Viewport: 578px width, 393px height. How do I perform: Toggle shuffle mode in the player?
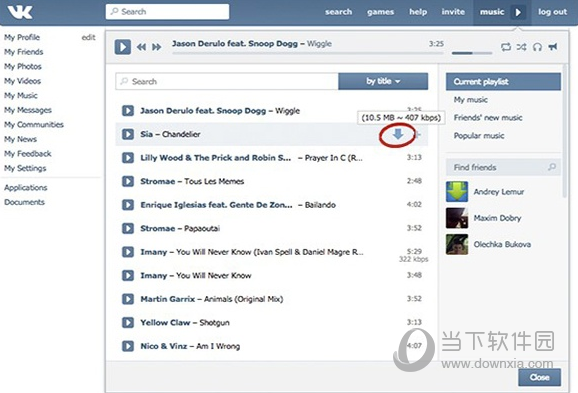point(521,47)
